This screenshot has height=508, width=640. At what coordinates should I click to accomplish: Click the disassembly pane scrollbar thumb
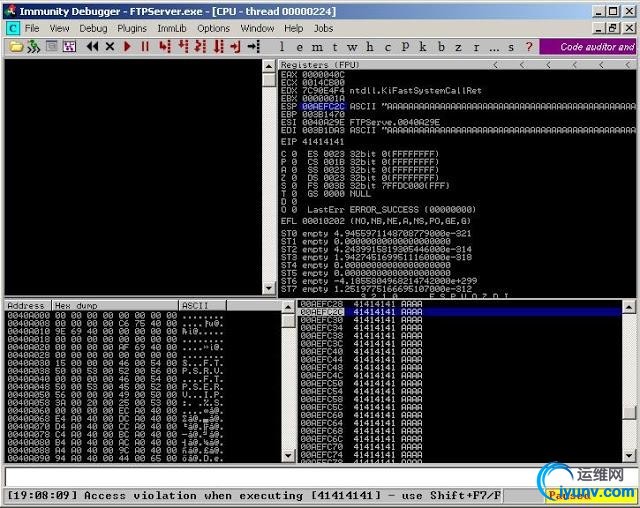tap(269, 79)
